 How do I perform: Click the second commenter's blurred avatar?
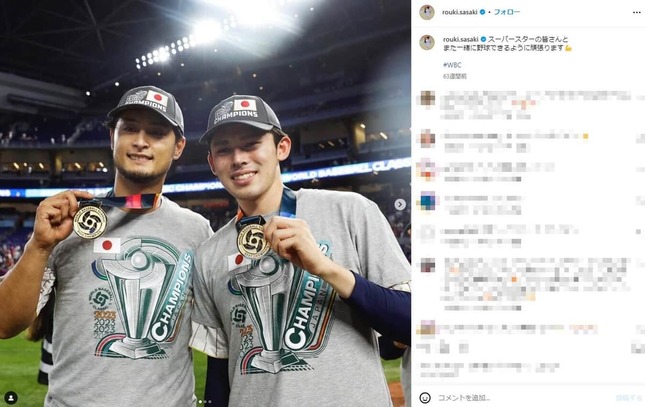427,138
